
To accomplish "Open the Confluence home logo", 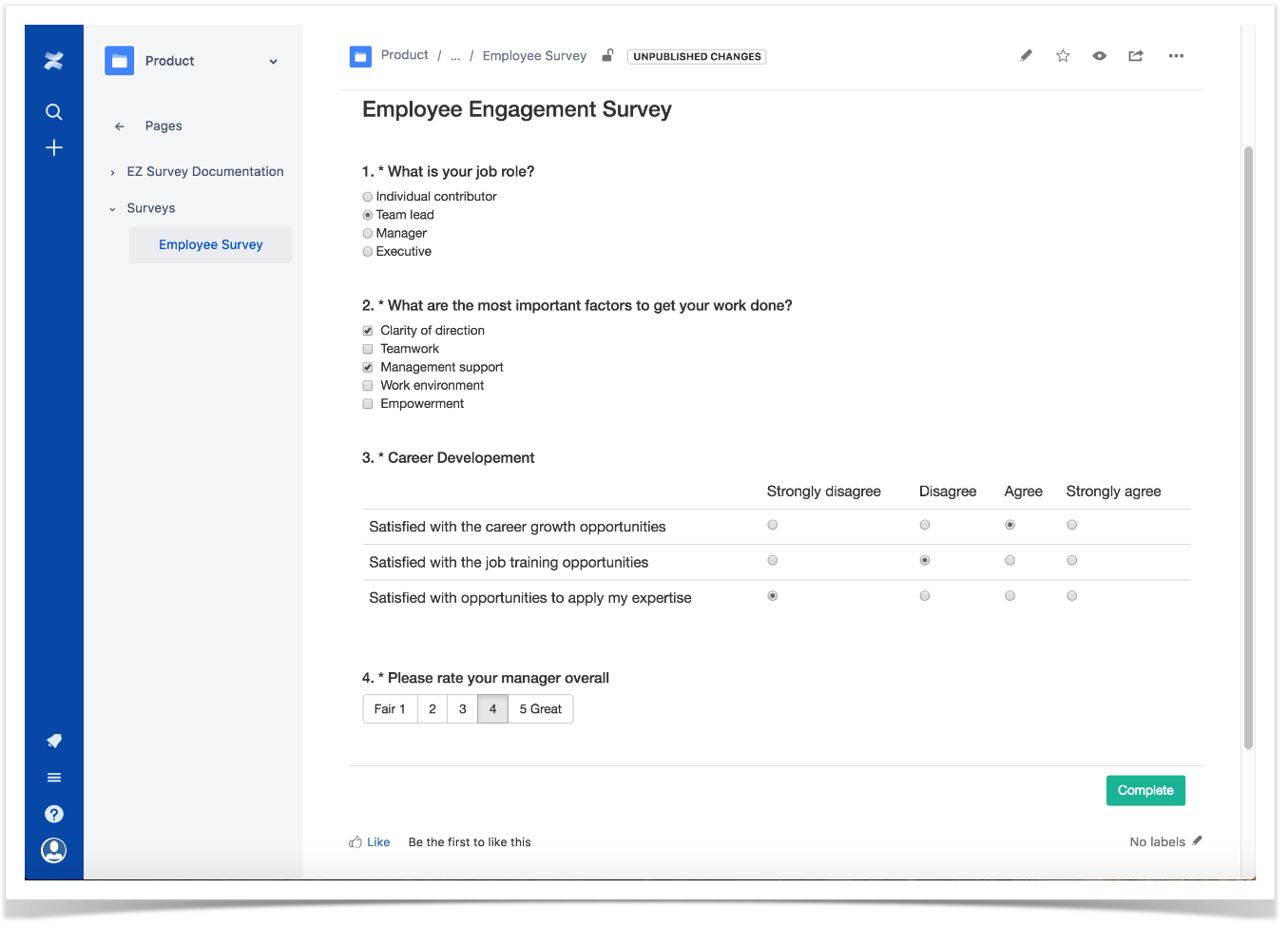I will point(54,61).
